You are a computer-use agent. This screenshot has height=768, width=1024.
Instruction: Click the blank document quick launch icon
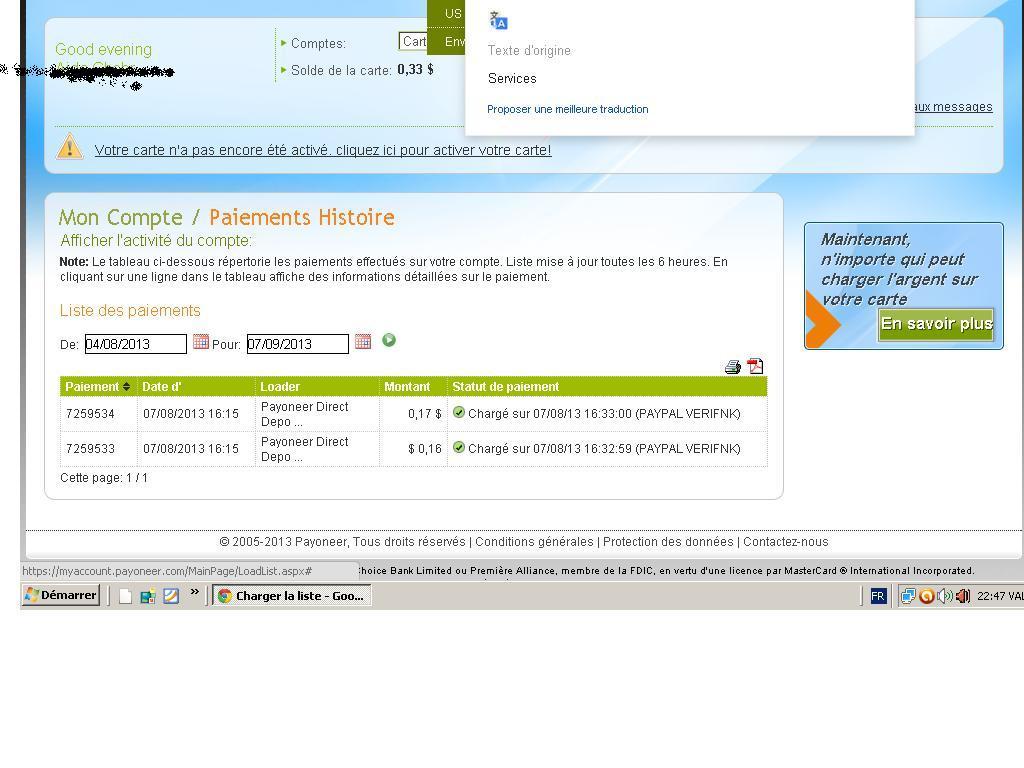click(x=125, y=596)
